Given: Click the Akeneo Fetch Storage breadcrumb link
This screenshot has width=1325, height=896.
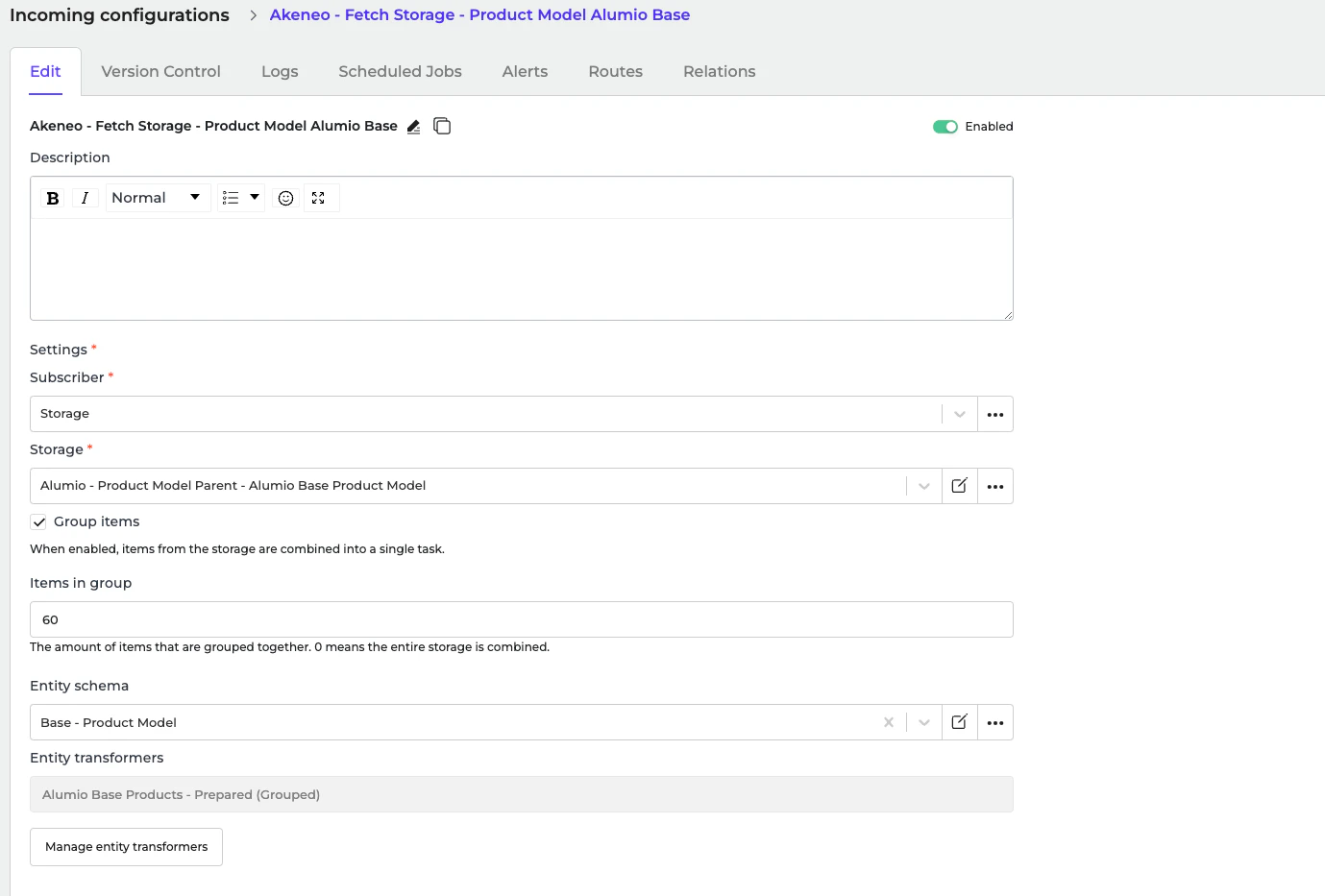Looking at the screenshot, I should coord(479,15).
